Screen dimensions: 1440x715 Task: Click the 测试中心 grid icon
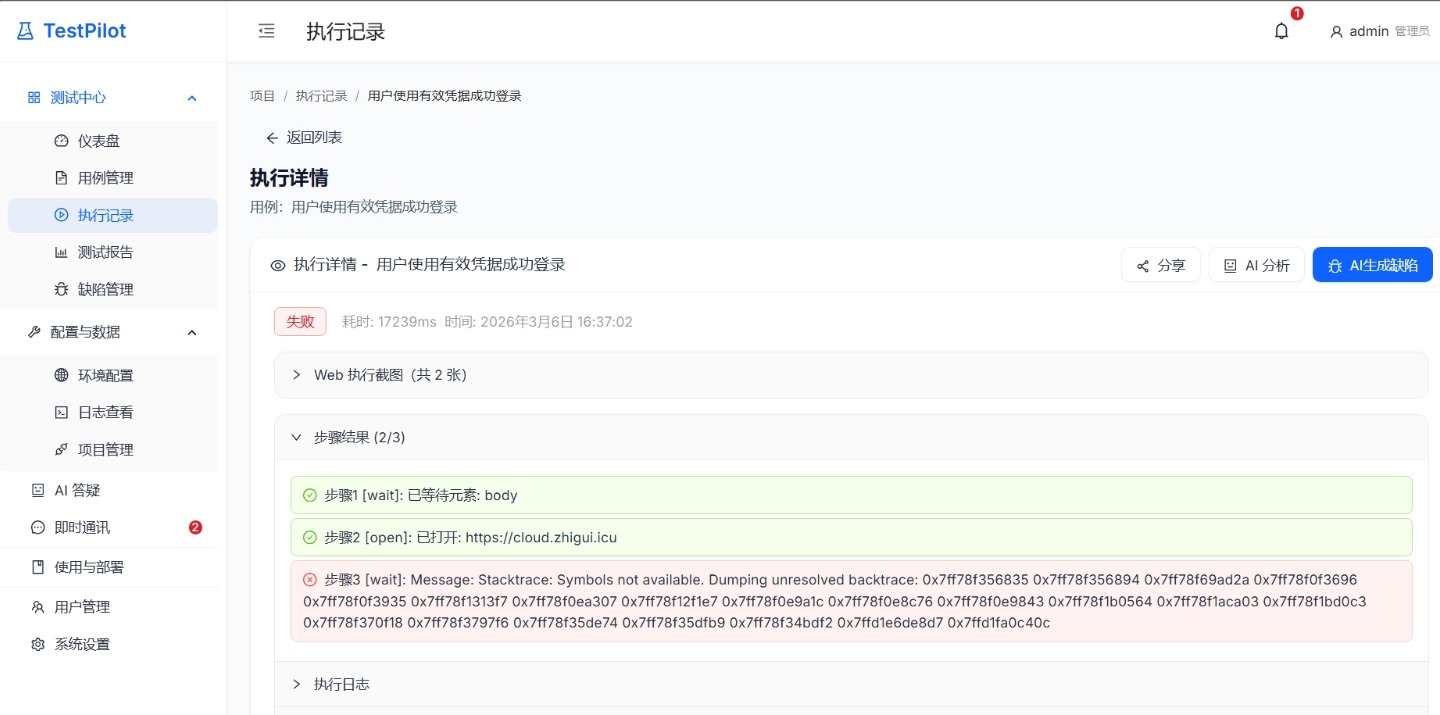(34, 97)
